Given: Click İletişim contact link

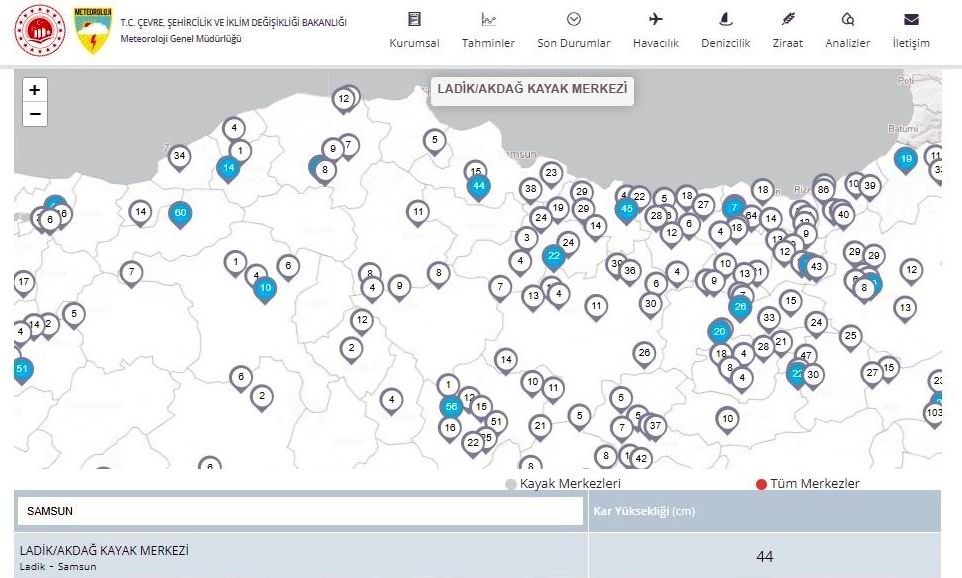Looking at the screenshot, I should (x=910, y=31).
